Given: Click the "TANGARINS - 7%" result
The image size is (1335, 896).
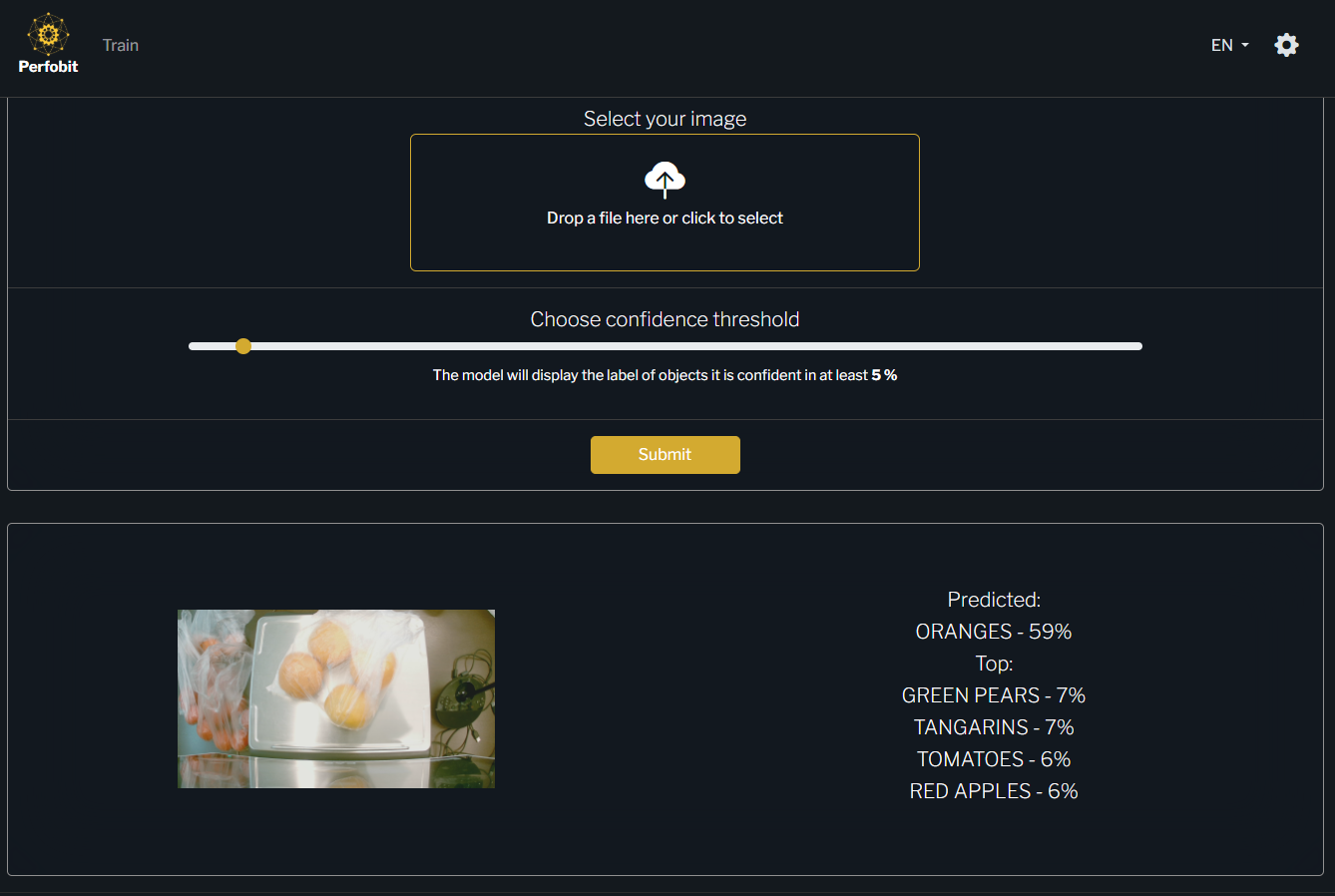Looking at the screenshot, I should [994, 727].
